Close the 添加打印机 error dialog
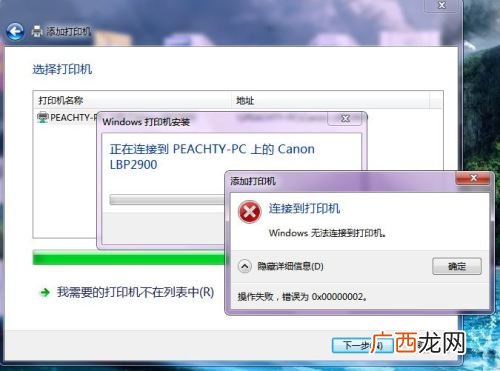 473,178
